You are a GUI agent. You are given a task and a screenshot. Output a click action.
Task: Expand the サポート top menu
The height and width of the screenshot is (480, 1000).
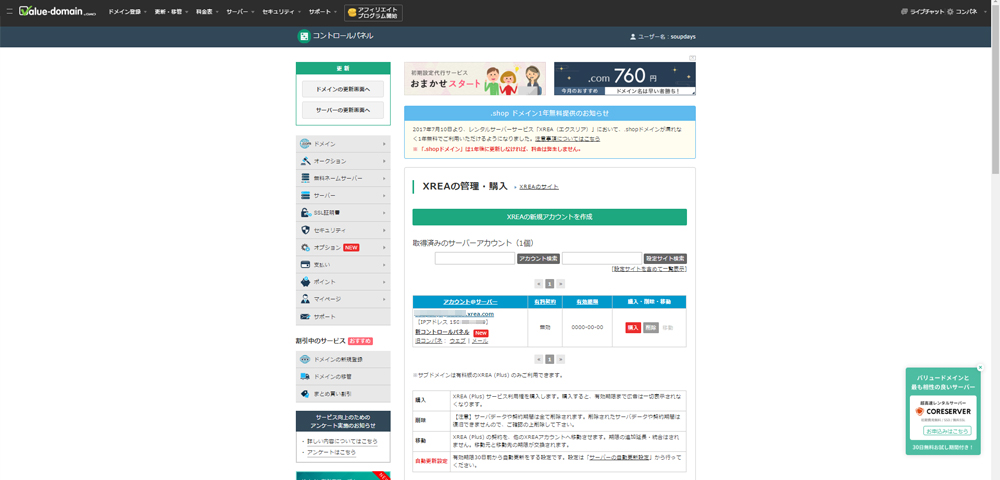pyautogui.click(x=322, y=12)
